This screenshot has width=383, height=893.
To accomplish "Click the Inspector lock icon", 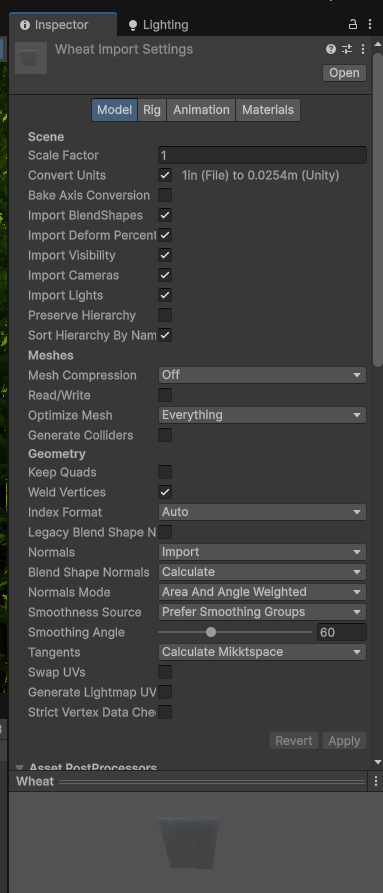I will pyautogui.click(x=353, y=24).
